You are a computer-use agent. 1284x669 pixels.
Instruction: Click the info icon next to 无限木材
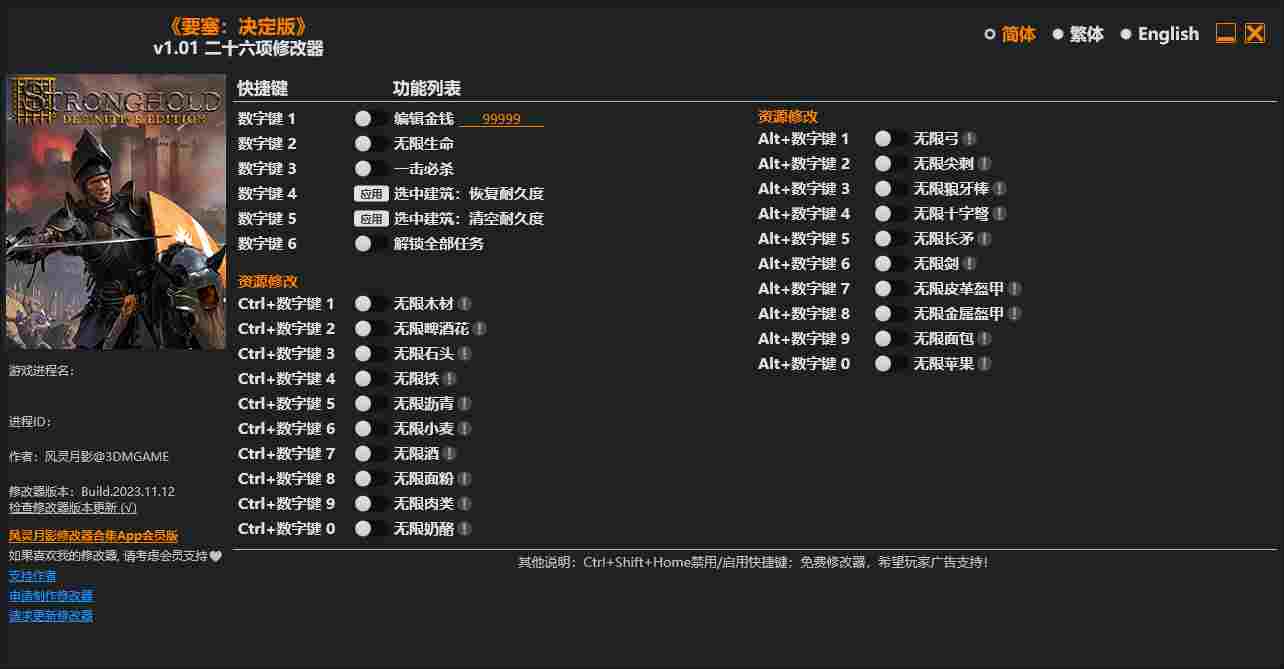tap(465, 303)
